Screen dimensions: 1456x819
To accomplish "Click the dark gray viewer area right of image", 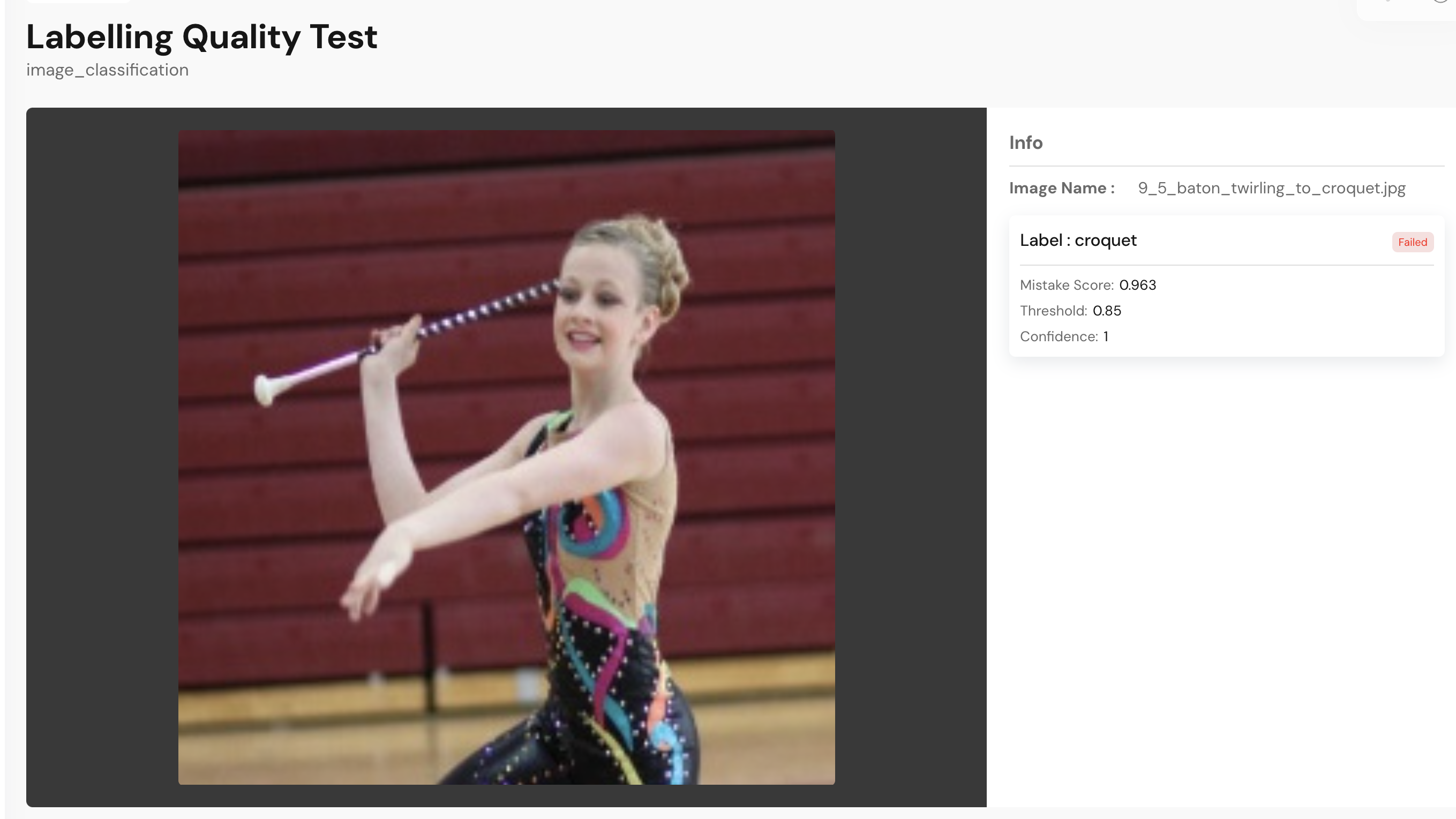I will [x=910, y=457].
